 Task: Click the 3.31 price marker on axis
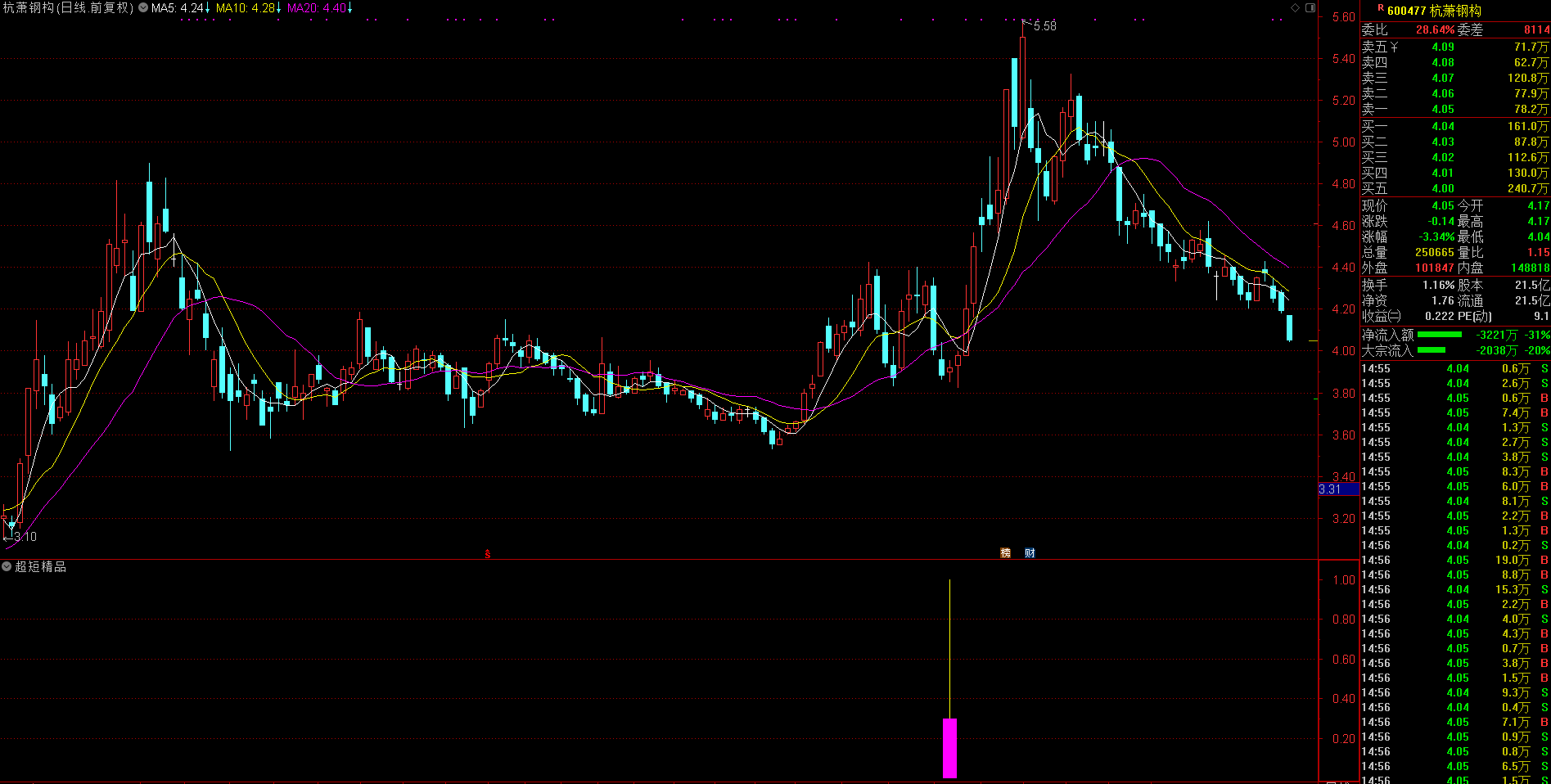[x=1331, y=489]
